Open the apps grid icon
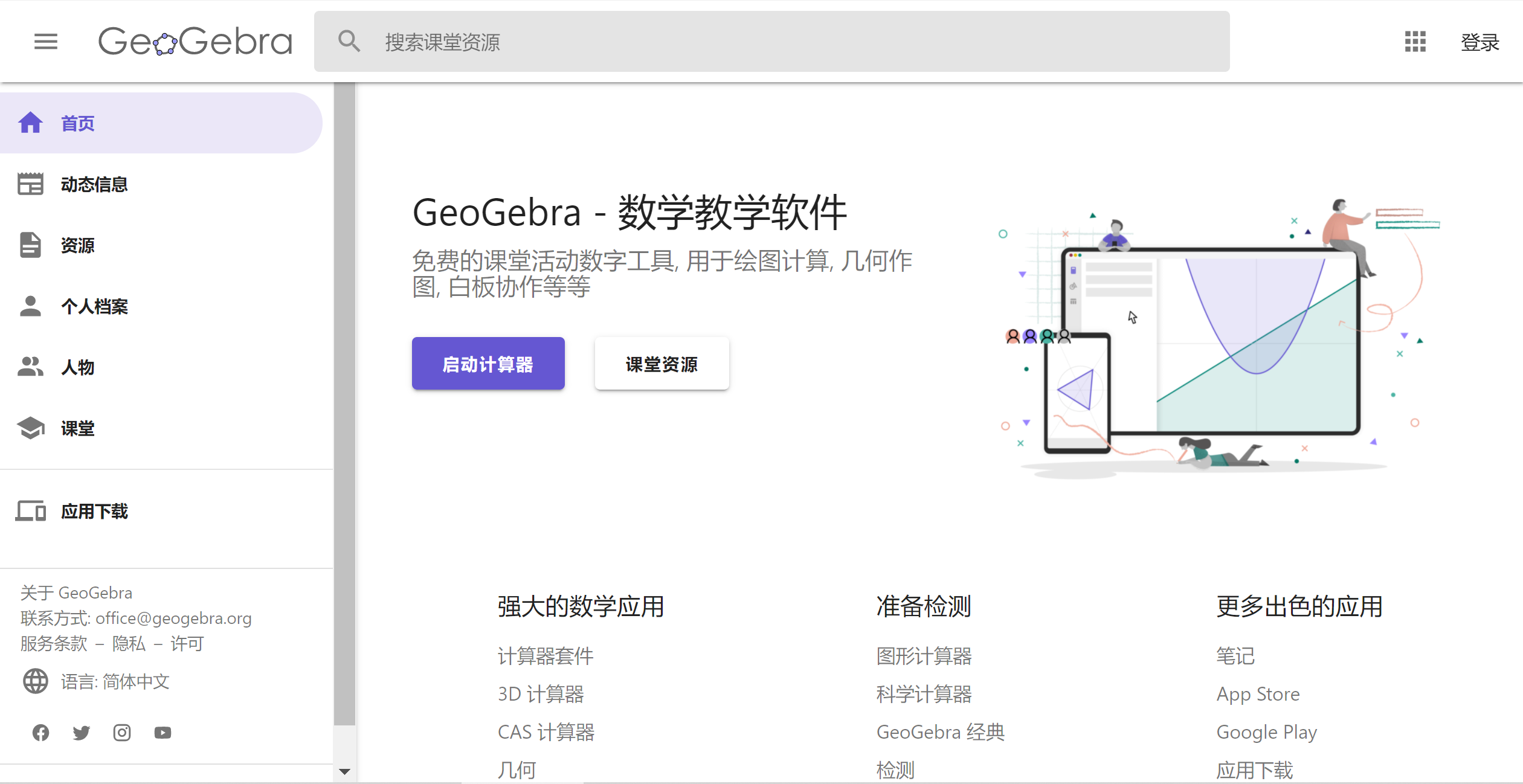Viewport: 1523px width, 784px height. 1415,42
